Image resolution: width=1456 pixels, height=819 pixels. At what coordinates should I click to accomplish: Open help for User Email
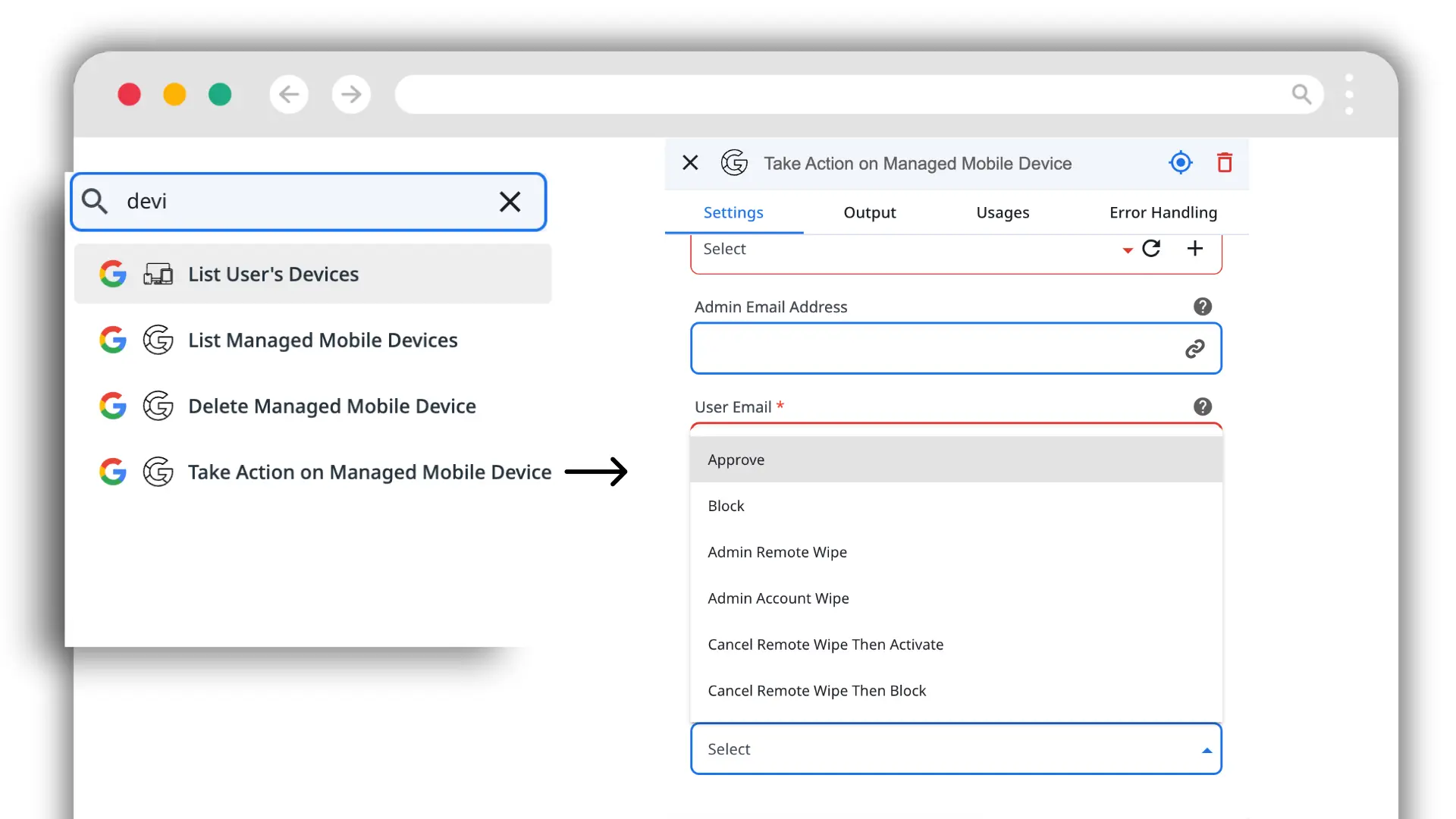pyautogui.click(x=1203, y=406)
